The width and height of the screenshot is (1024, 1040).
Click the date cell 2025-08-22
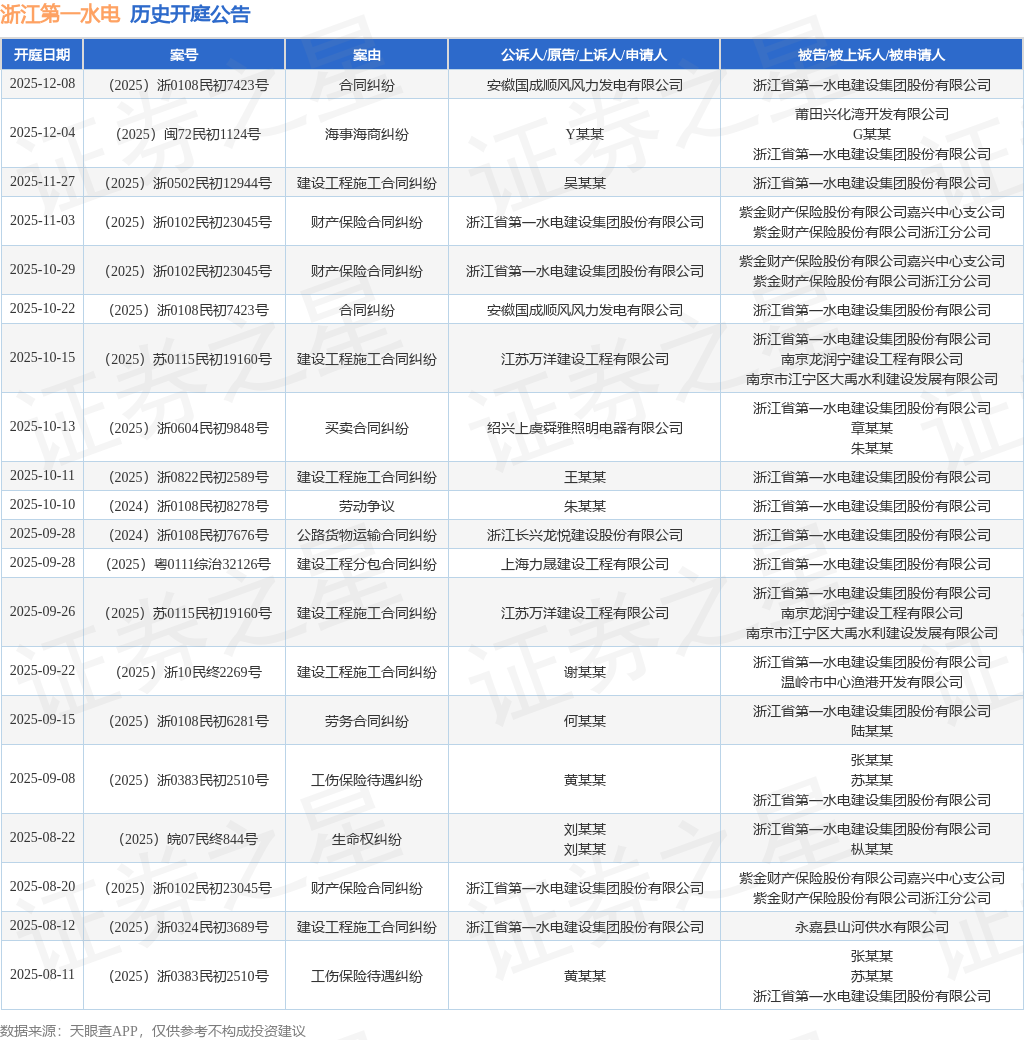42,838
